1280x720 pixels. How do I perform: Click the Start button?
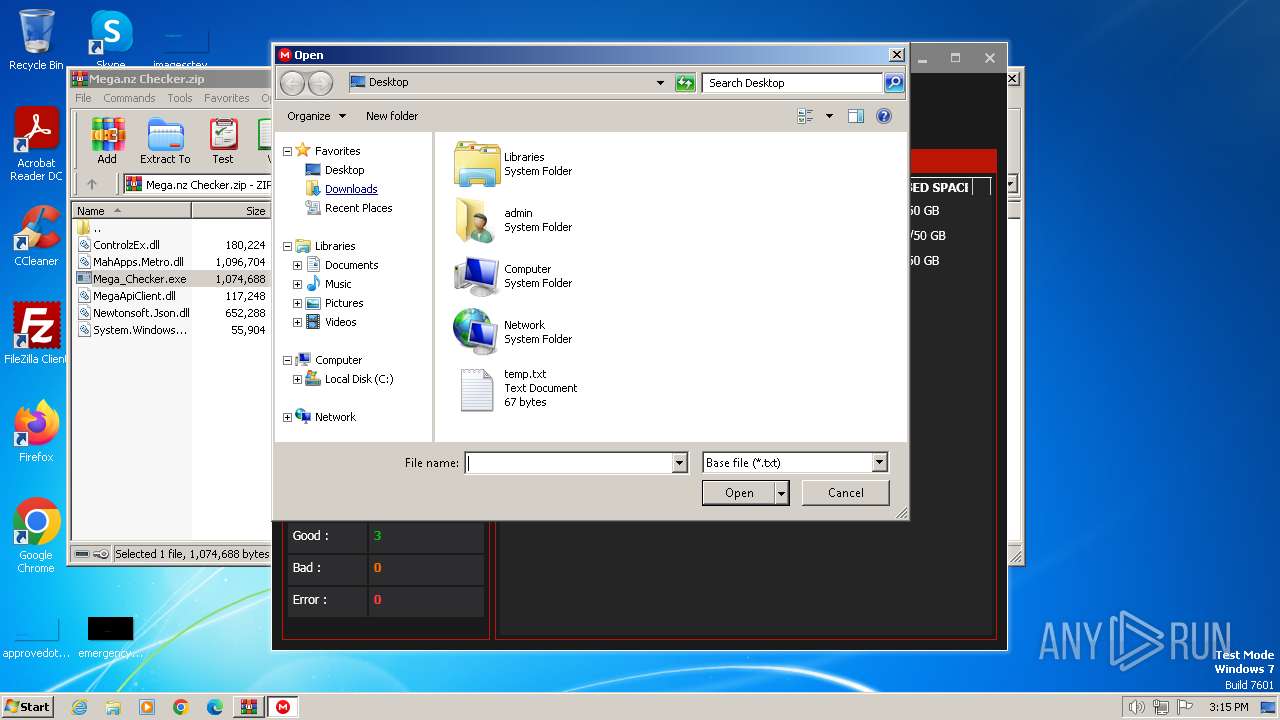tap(28, 706)
